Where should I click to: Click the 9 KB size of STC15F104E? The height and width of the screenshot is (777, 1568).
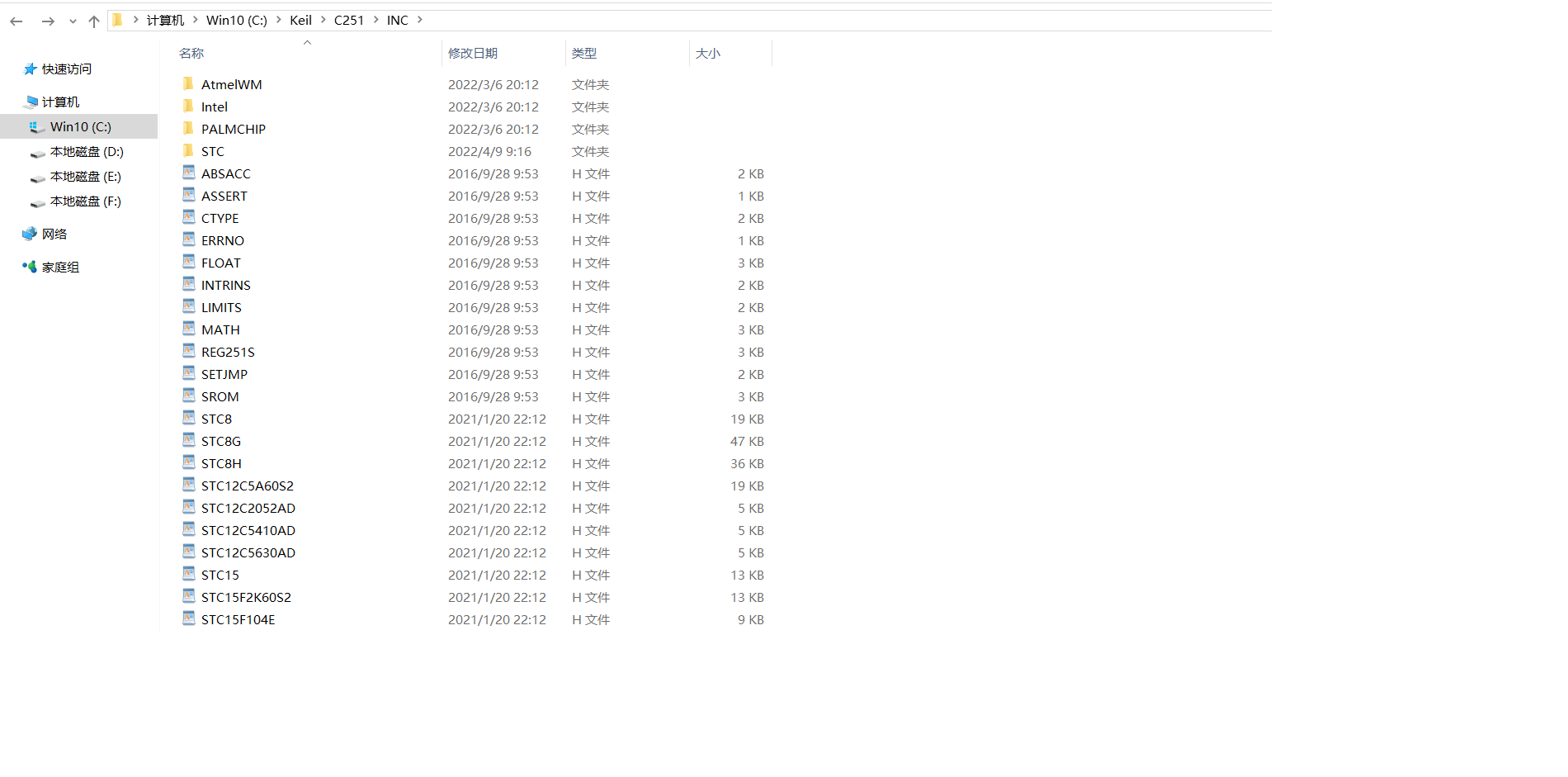[x=751, y=620]
